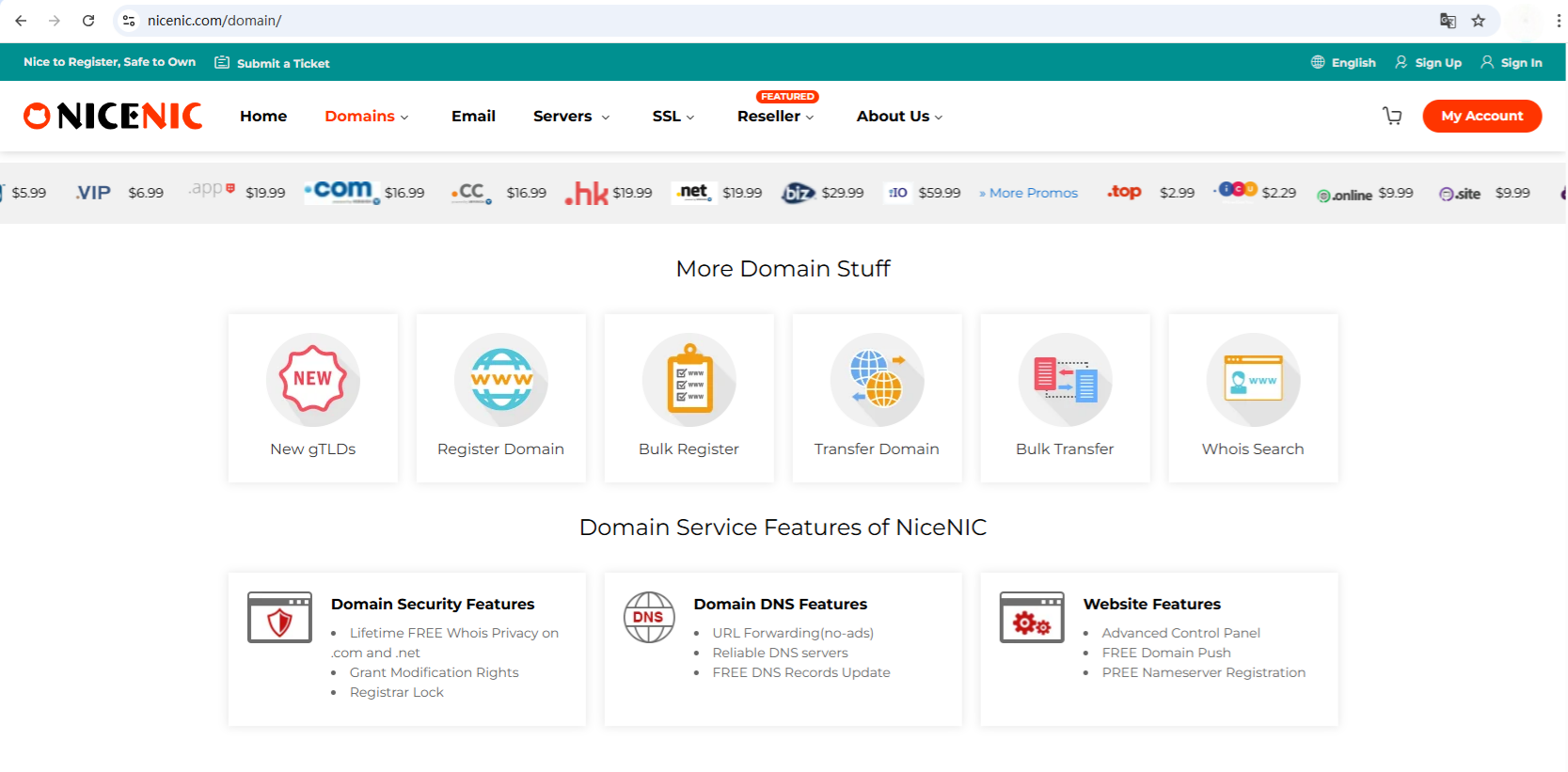Click the browser translate page icon
Screen dimensions: 1568x772
click(1448, 21)
